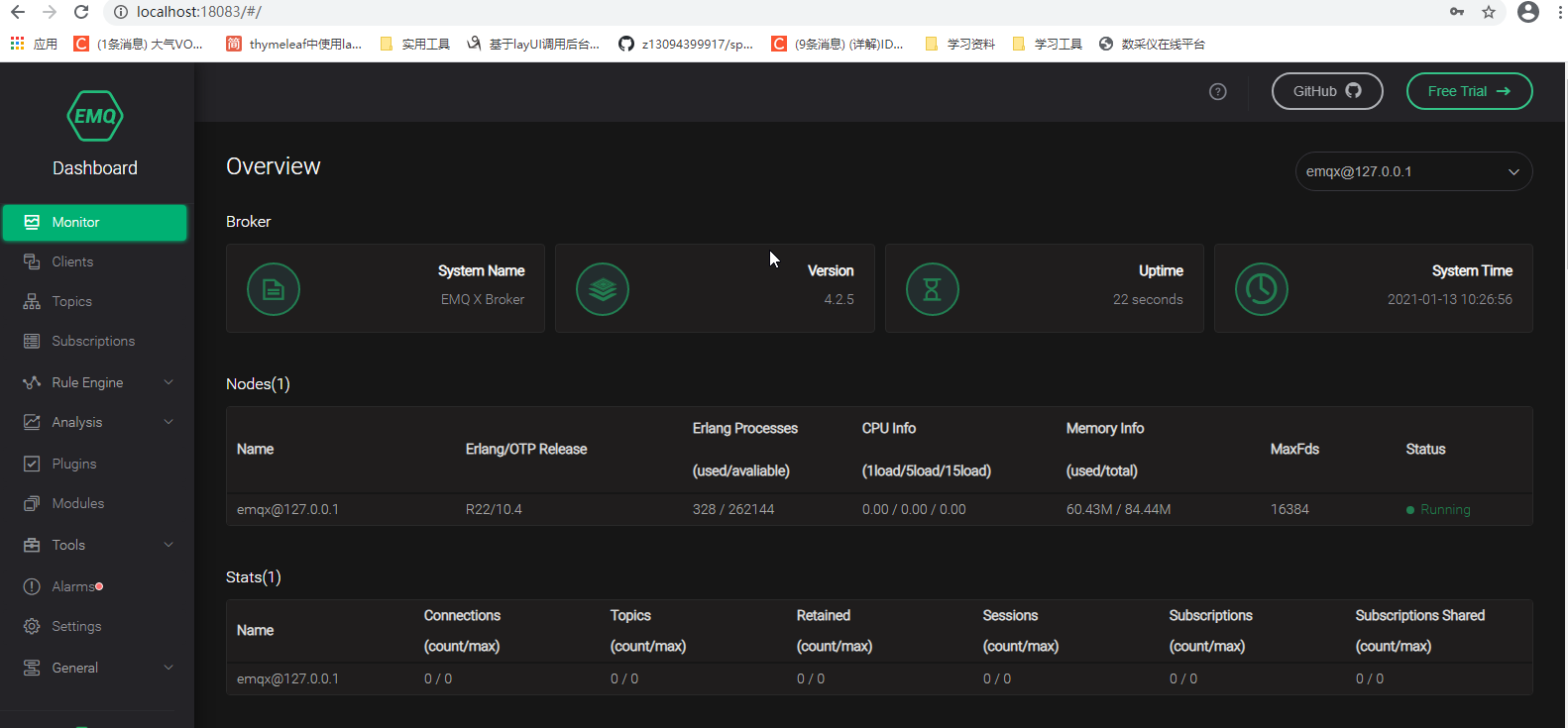Click the Free Trial button
This screenshot has height=728, width=1568.
(x=1470, y=91)
